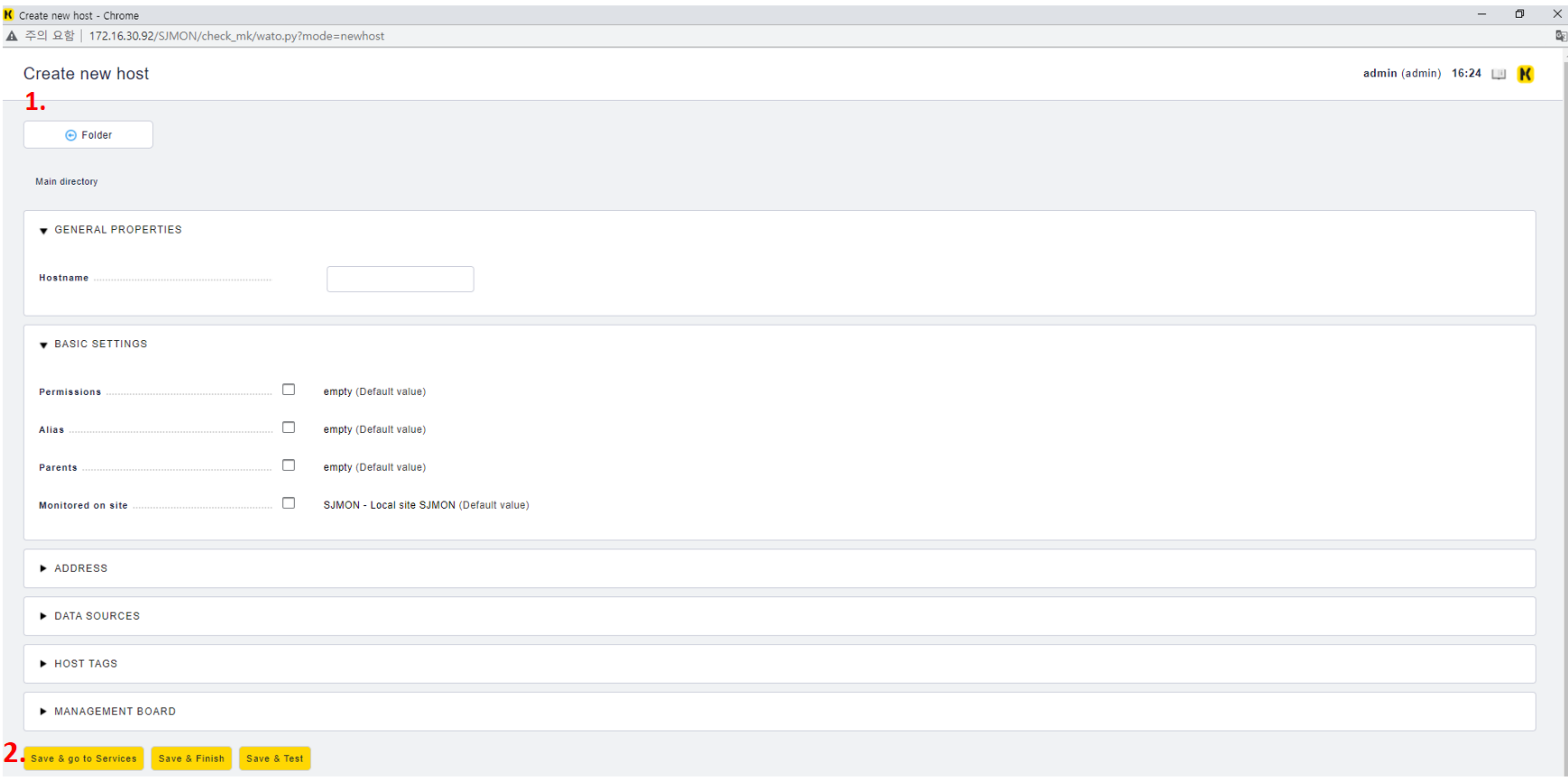Enable the Permissions checkbox
This screenshot has width=1568, height=781.
point(289,390)
